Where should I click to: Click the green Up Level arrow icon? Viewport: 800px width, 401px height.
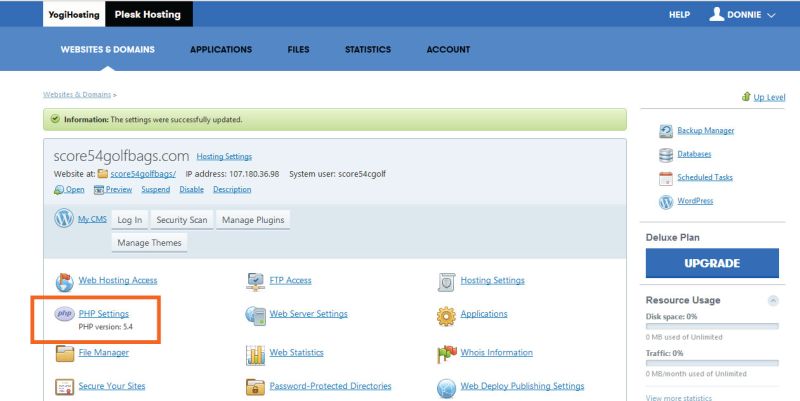pyautogui.click(x=746, y=96)
